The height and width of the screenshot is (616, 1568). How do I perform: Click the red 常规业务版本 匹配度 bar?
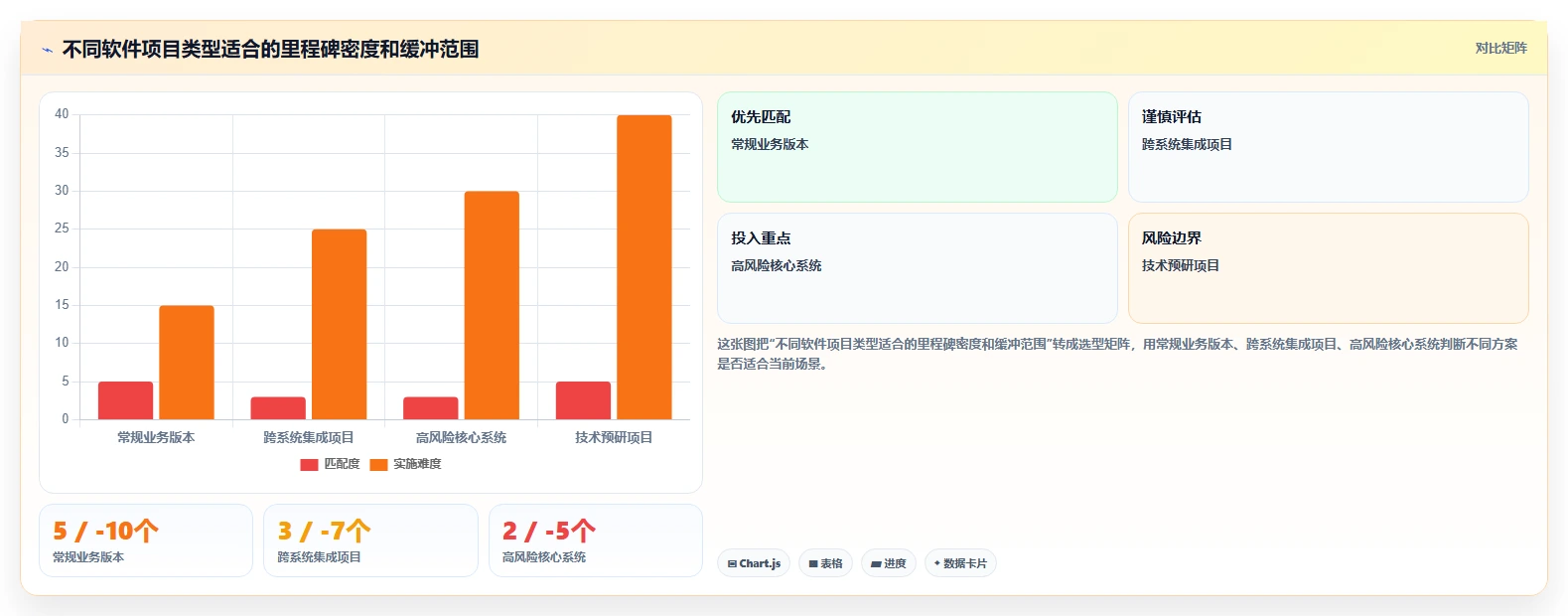(x=125, y=400)
